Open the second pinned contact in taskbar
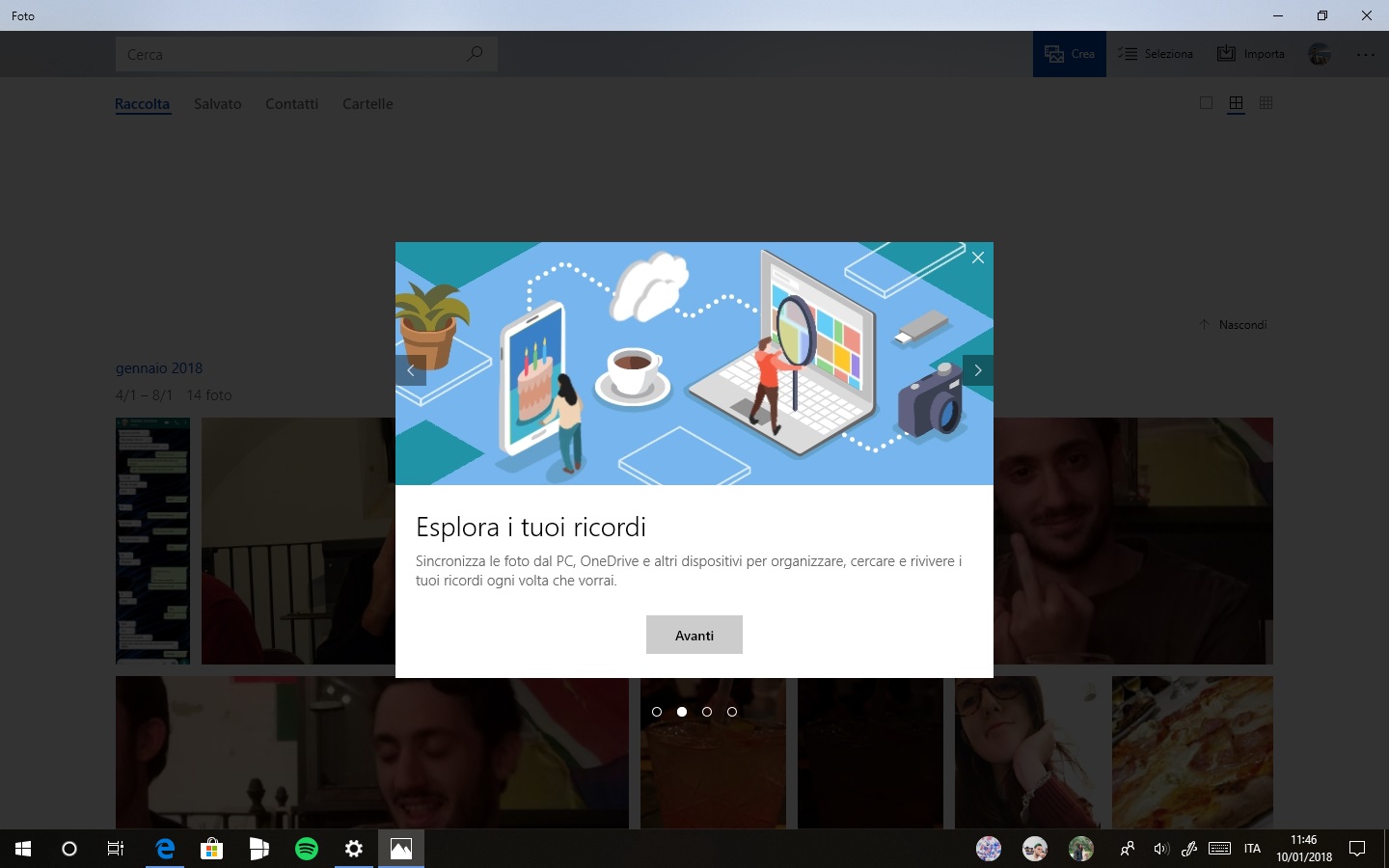This screenshot has height=868, width=1389. click(1035, 849)
